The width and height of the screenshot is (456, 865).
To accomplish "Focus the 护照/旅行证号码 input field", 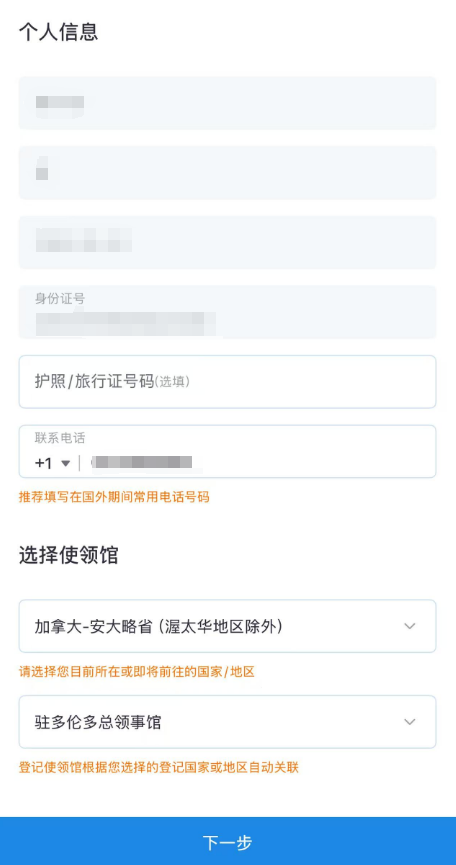I will click(228, 382).
